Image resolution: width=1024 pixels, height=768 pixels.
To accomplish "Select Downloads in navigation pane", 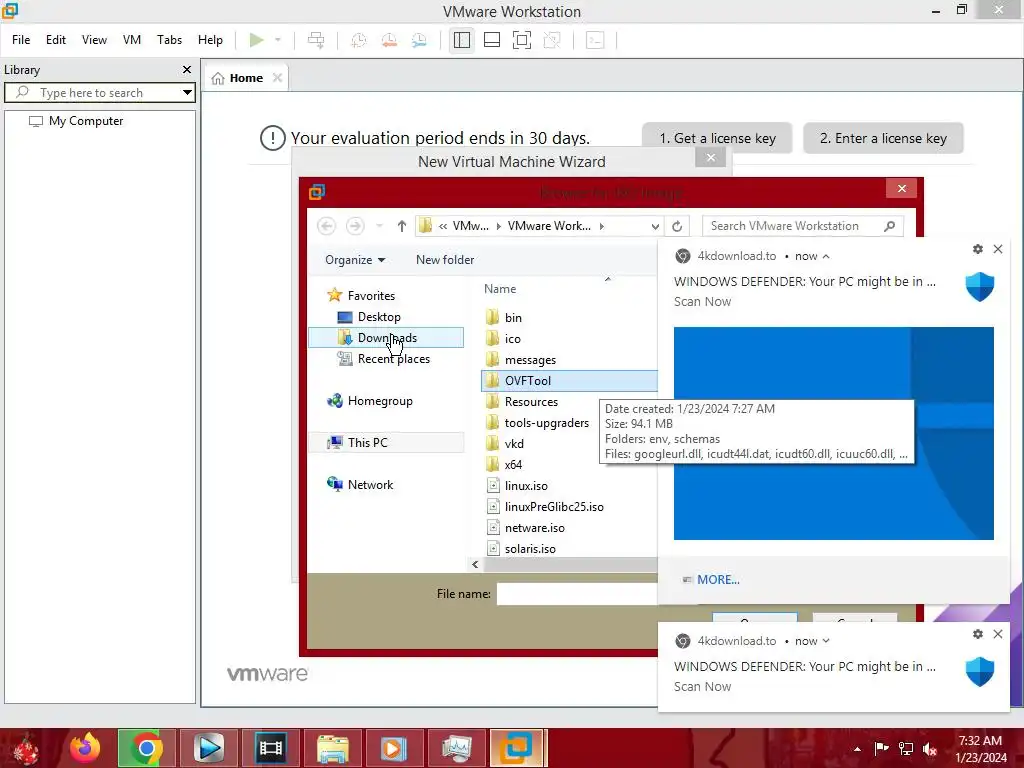I will [386, 338].
